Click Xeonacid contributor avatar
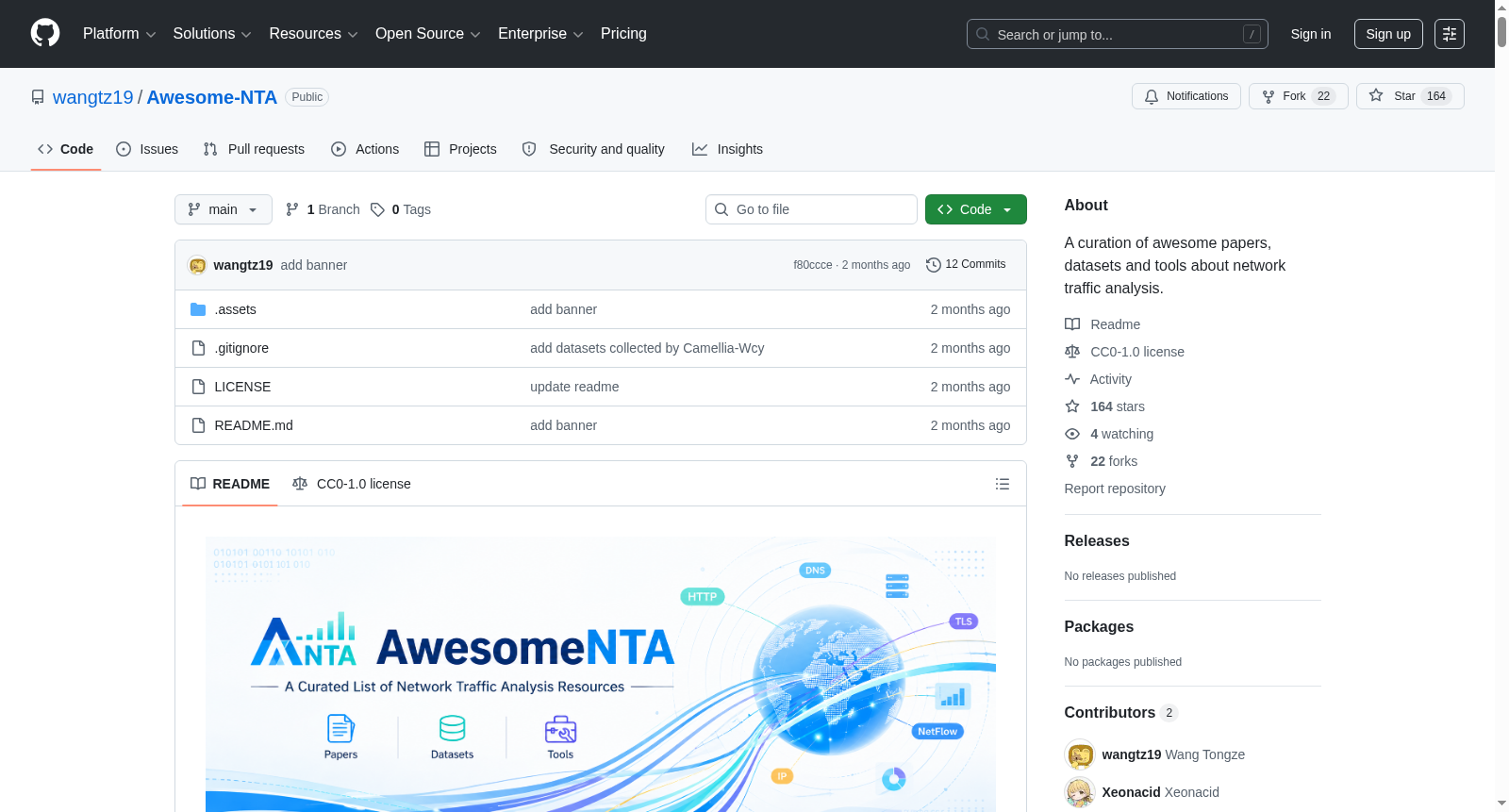 coord(1080,792)
